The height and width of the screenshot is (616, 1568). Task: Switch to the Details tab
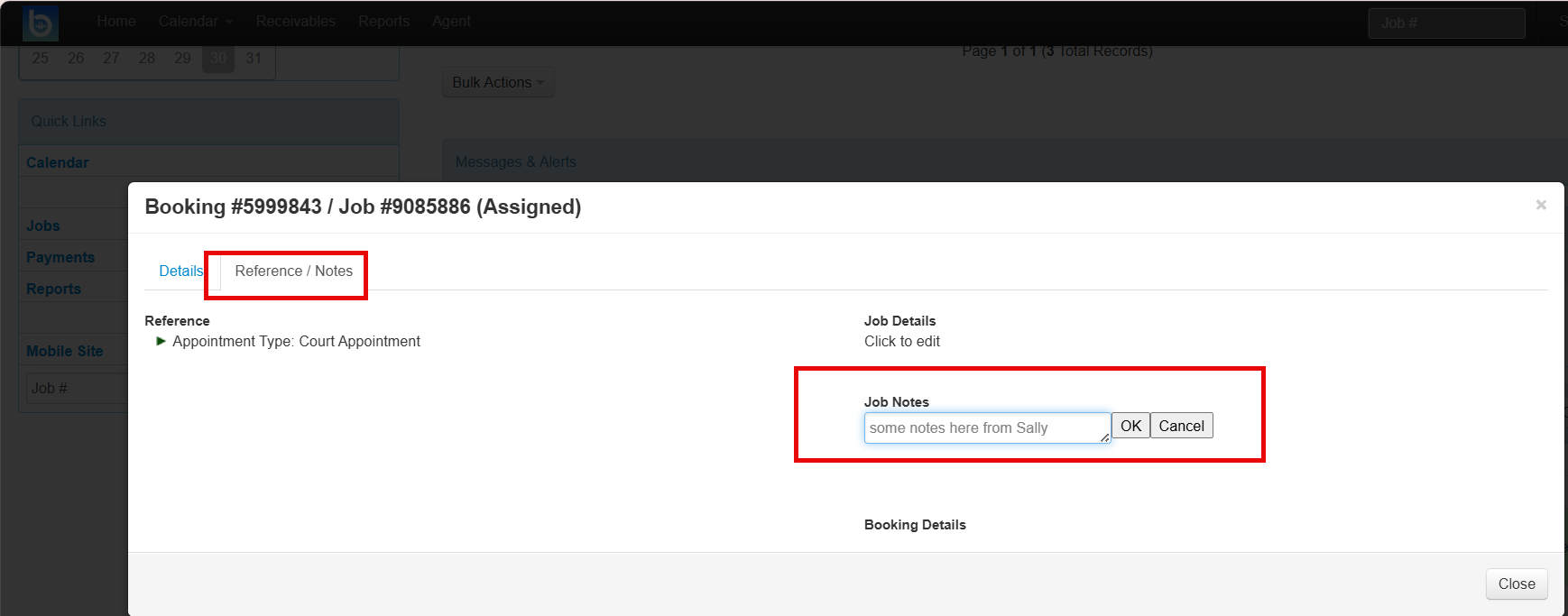pyautogui.click(x=181, y=271)
